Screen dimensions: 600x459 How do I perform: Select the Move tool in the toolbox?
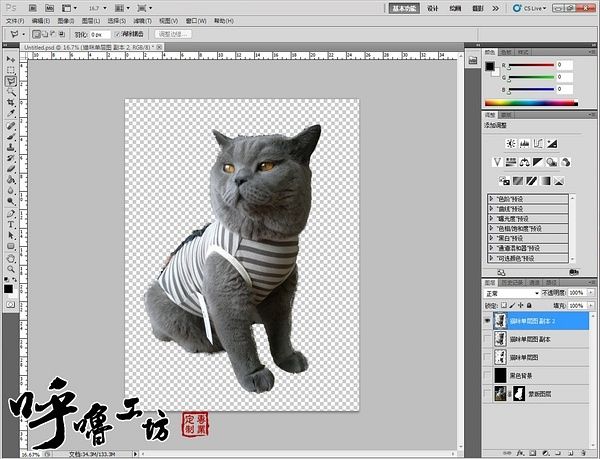point(11,60)
